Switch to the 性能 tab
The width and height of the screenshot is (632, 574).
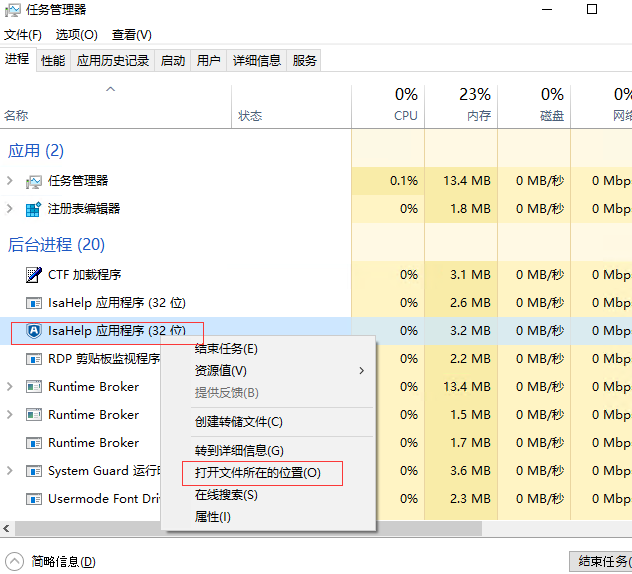(x=53, y=61)
